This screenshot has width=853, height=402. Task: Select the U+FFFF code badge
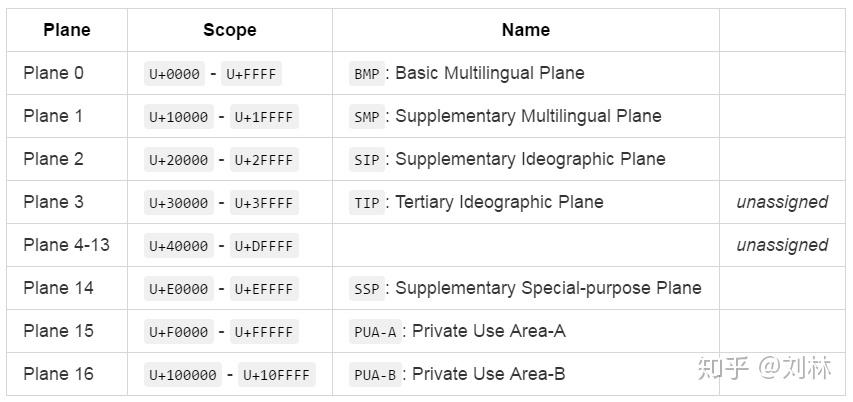(251, 74)
